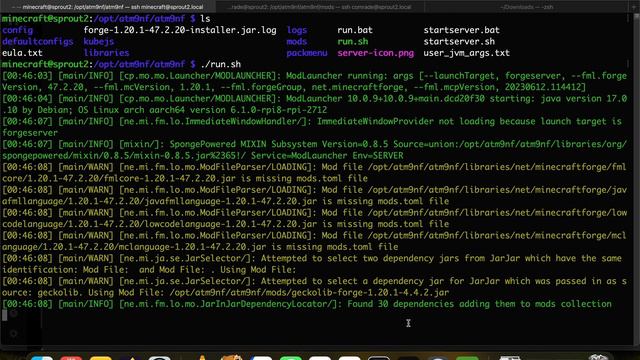Click the 'defaultconfigs' directory name
The height and width of the screenshot is (360, 640).
point(38,42)
